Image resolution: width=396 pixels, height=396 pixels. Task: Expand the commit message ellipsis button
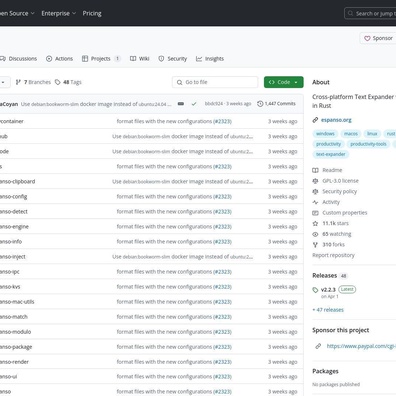click(181, 104)
